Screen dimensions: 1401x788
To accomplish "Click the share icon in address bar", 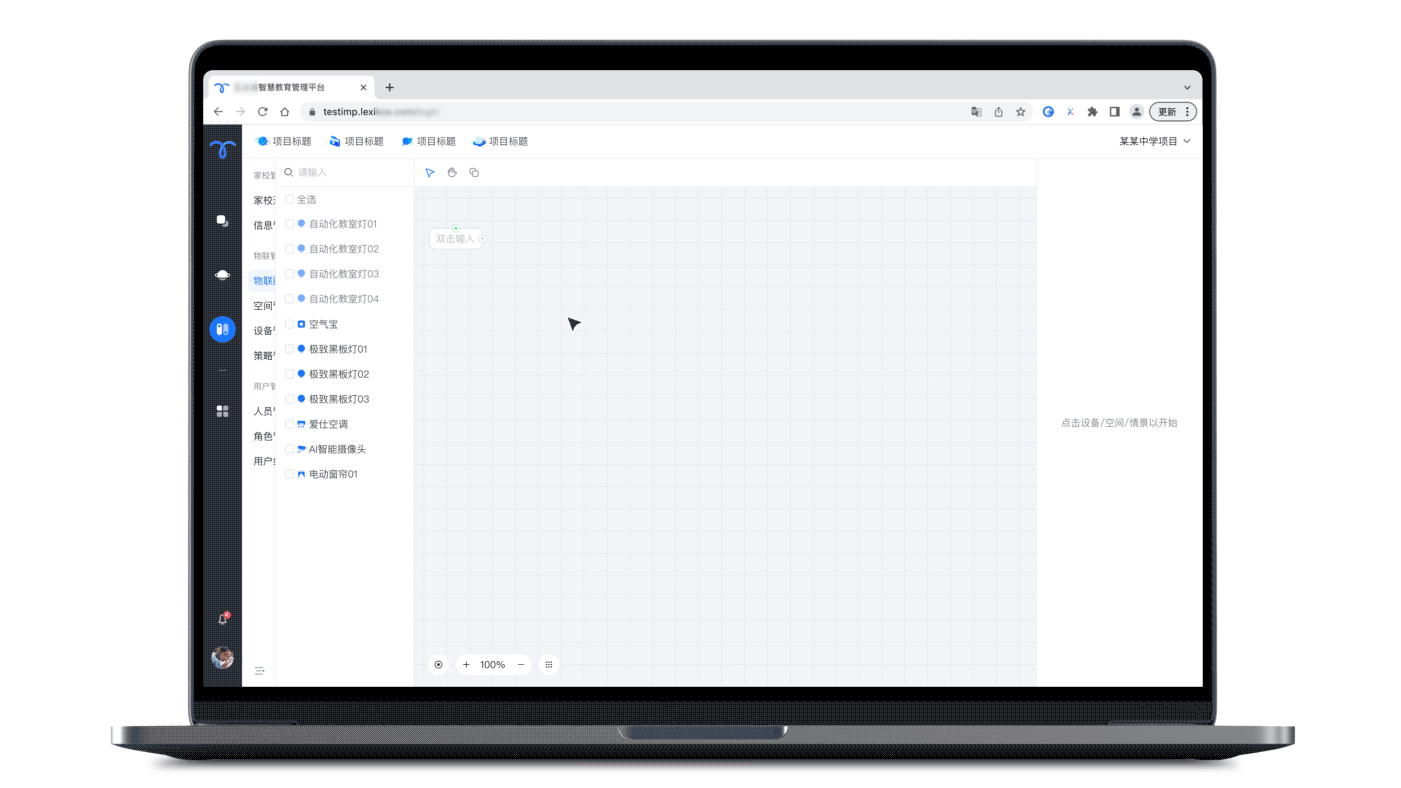I will tap(998, 112).
